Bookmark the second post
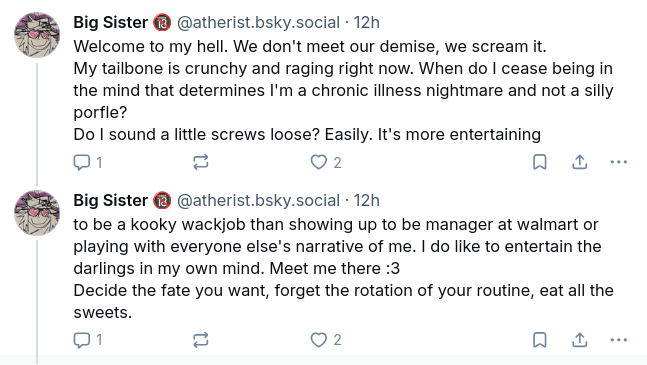The image size is (647, 365). pyautogui.click(x=540, y=340)
